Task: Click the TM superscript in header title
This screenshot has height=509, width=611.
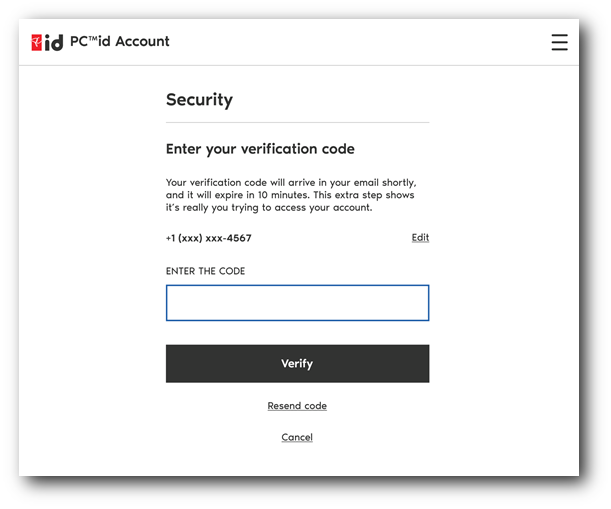Action: click(93, 37)
